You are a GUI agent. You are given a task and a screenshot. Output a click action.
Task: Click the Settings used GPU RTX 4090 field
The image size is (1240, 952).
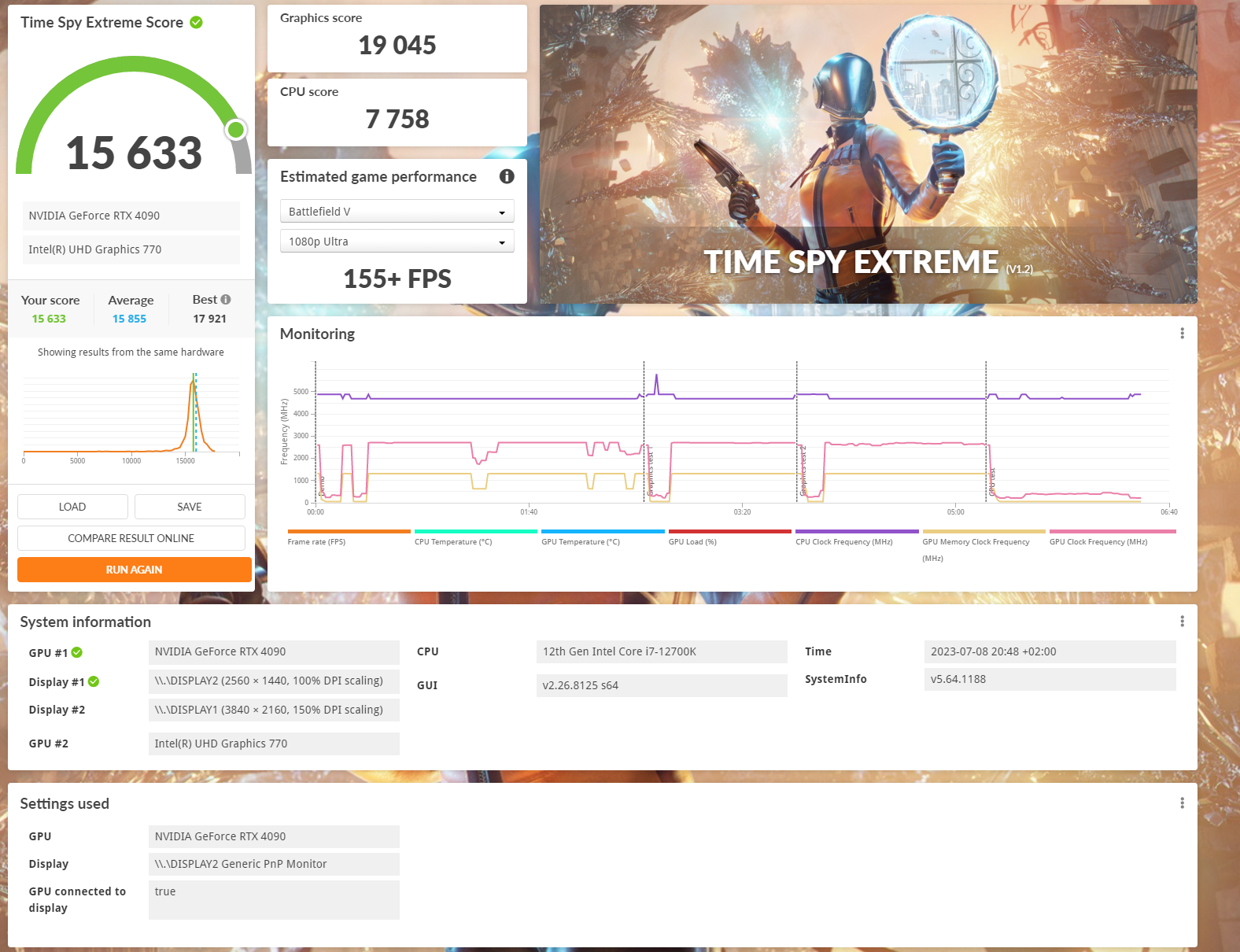coord(274,836)
